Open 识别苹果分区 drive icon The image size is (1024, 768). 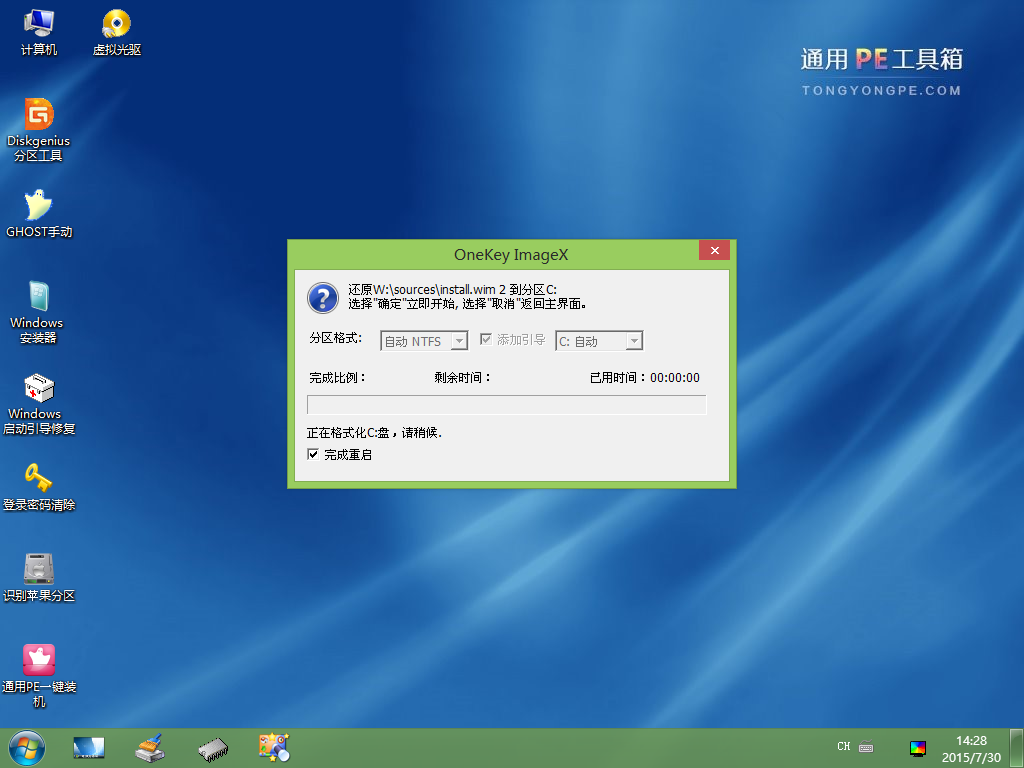(39, 577)
